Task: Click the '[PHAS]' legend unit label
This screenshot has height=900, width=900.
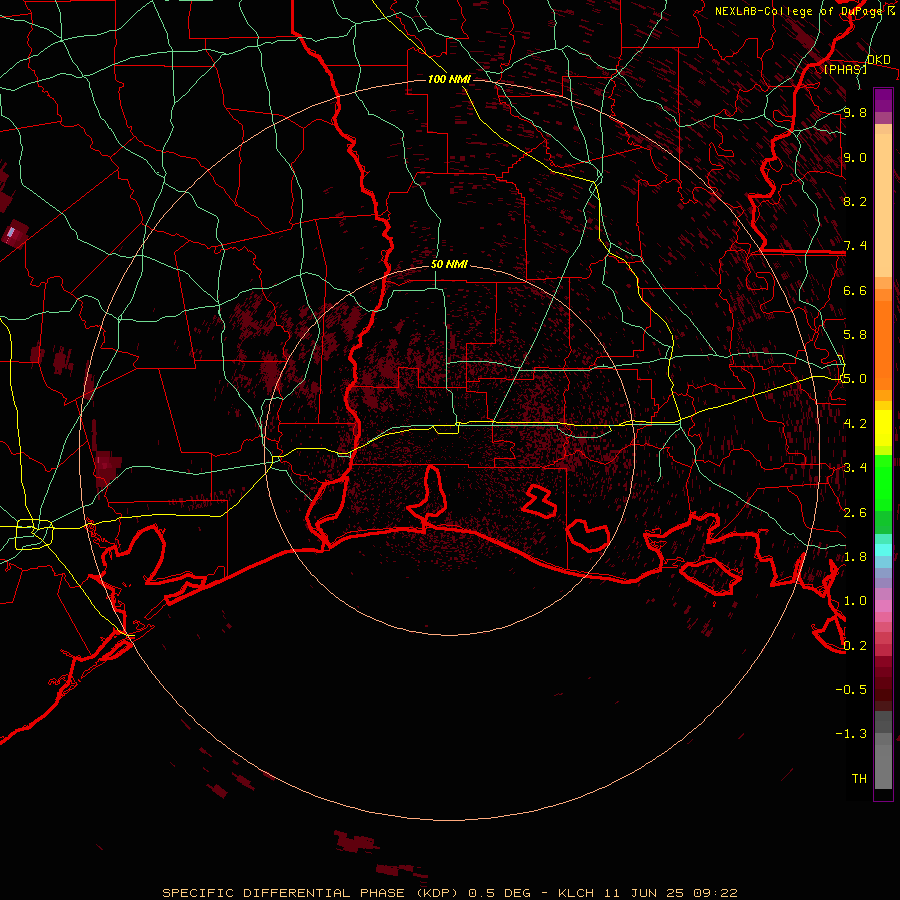Action: tap(845, 69)
